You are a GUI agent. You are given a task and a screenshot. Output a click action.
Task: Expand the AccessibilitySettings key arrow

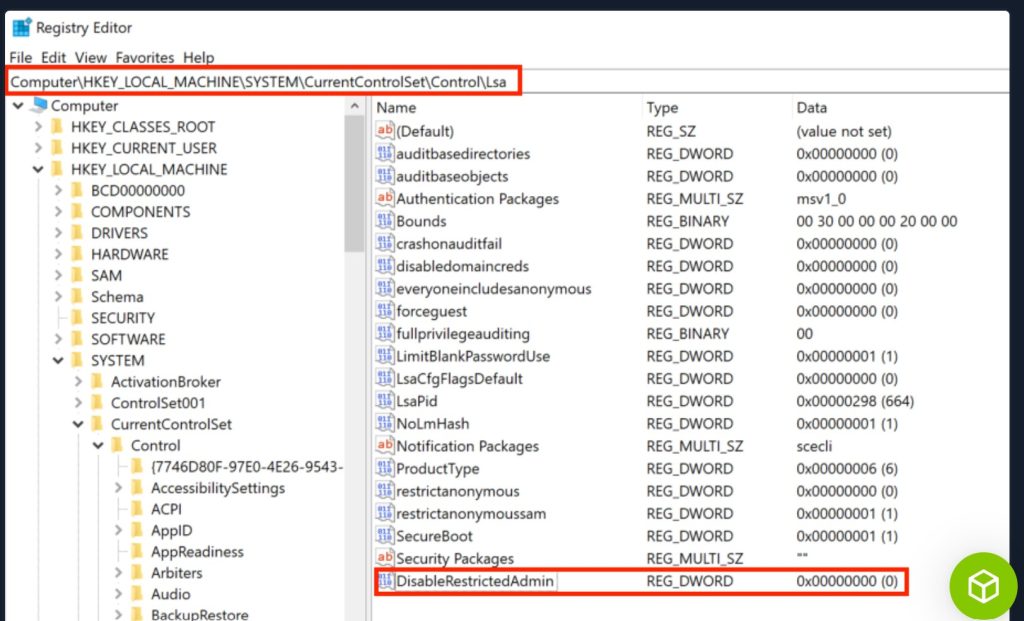click(x=118, y=488)
